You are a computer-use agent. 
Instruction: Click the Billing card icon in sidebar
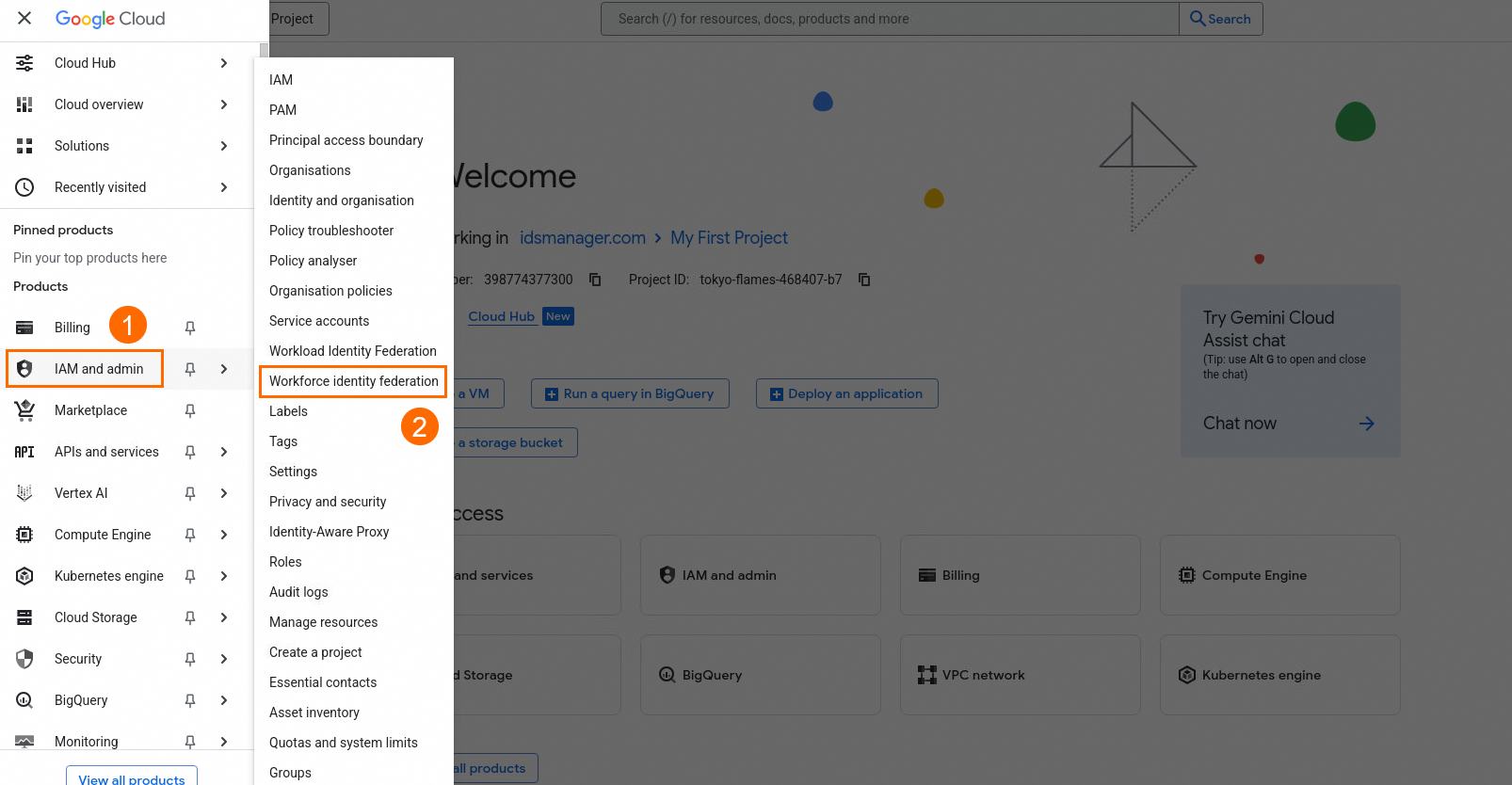click(24, 328)
